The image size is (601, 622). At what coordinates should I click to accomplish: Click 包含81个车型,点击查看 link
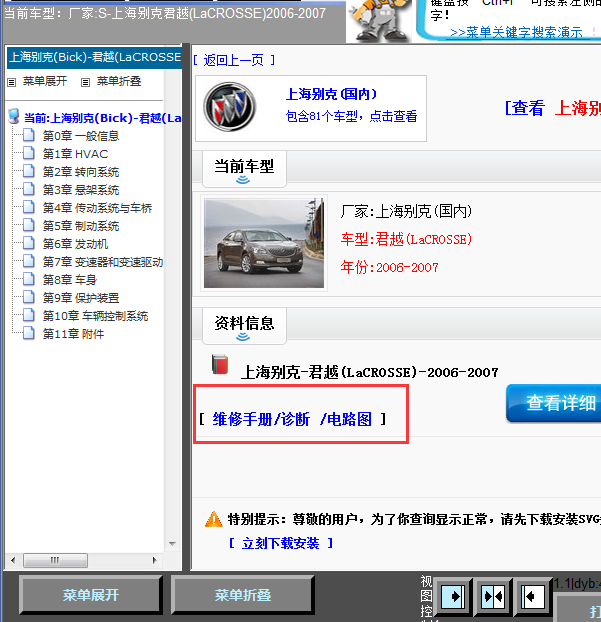(351, 116)
